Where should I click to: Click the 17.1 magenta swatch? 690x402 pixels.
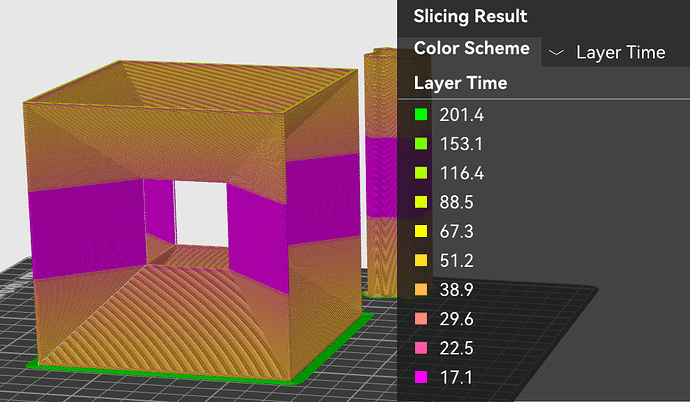[x=421, y=377]
